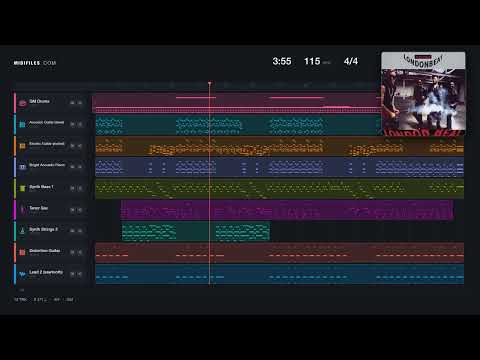The image size is (480, 360).
Task: Click the GM Drums instrument icon
Action: pos(23,103)
